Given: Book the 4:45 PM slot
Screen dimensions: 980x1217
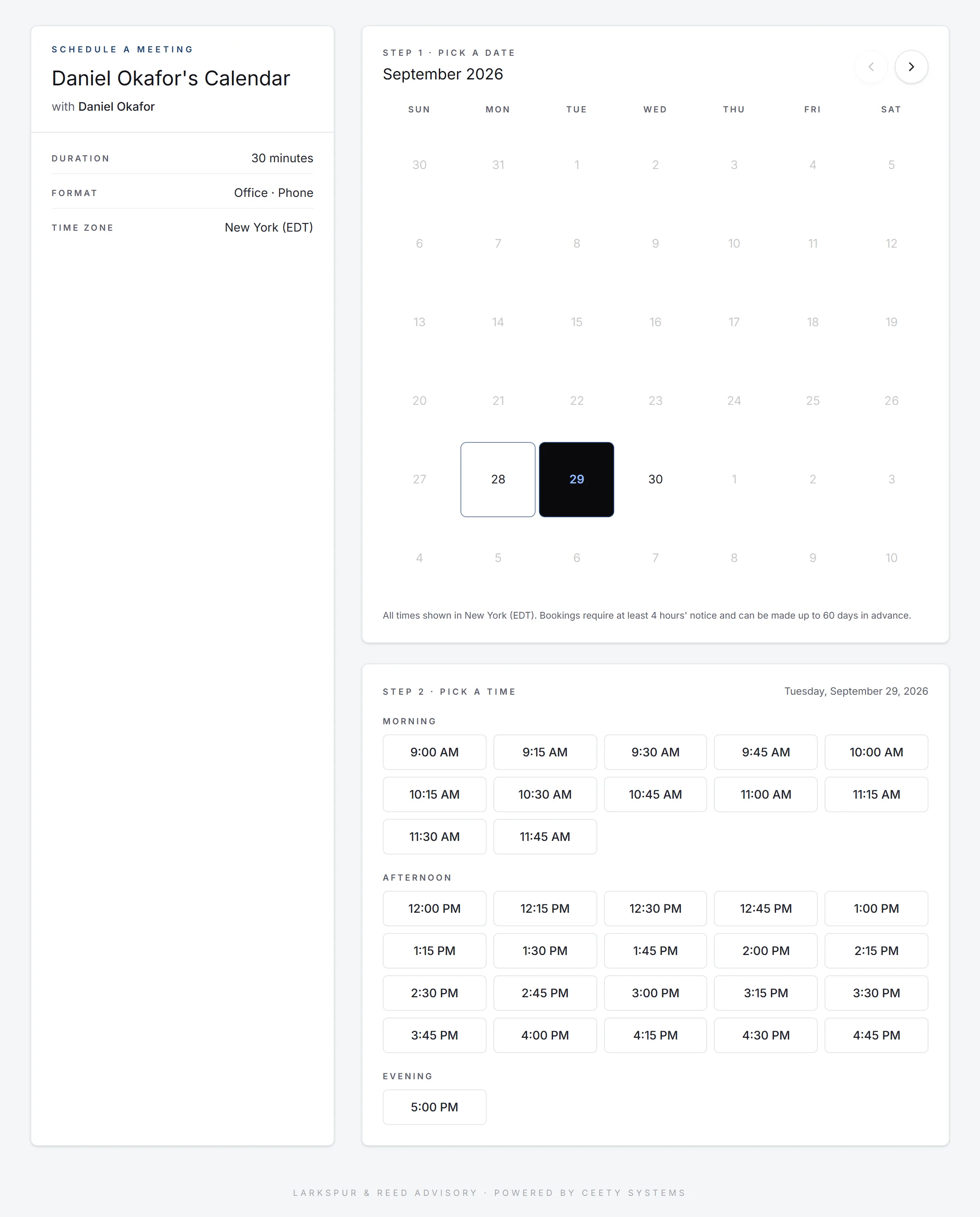Looking at the screenshot, I should pos(876,1036).
